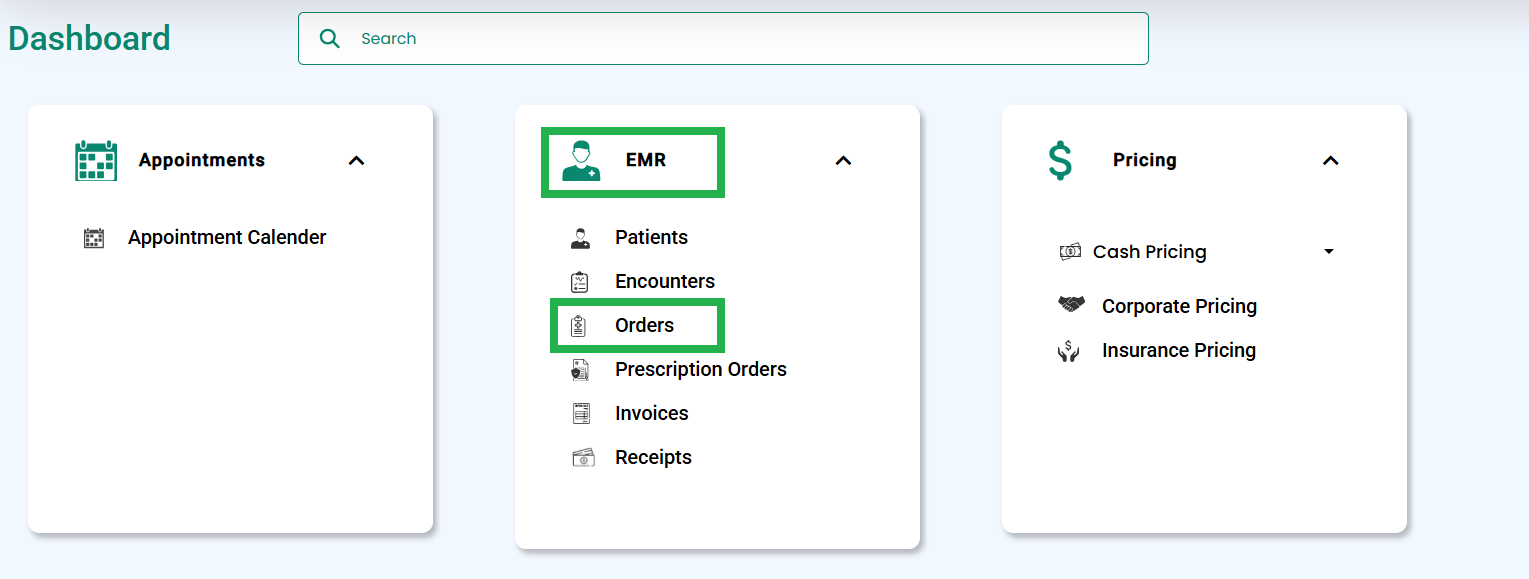Click the Encounters clipboard icon
The width and height of the screenshot is (1529, 579).
coord(580,282)
